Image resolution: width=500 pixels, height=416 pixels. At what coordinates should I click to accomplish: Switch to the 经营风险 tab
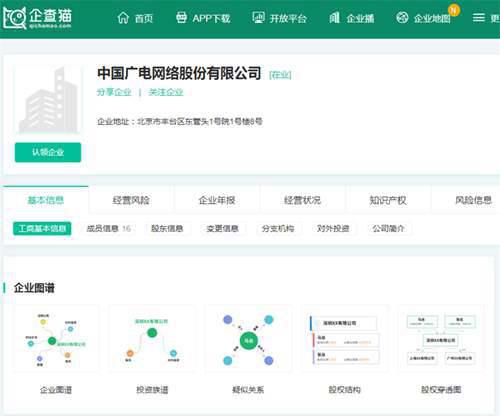pos(131,200)
